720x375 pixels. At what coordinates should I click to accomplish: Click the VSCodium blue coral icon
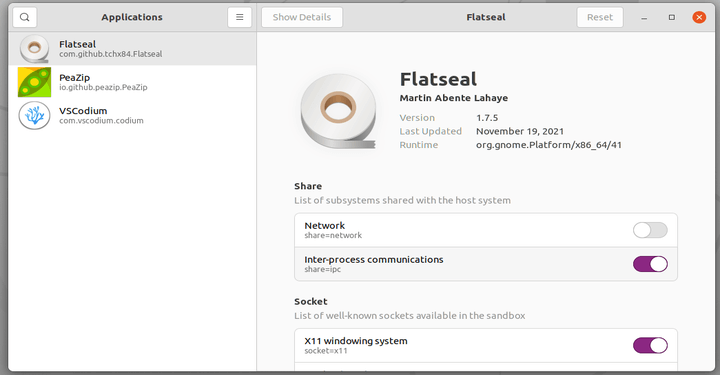click(x=34, y=115)
